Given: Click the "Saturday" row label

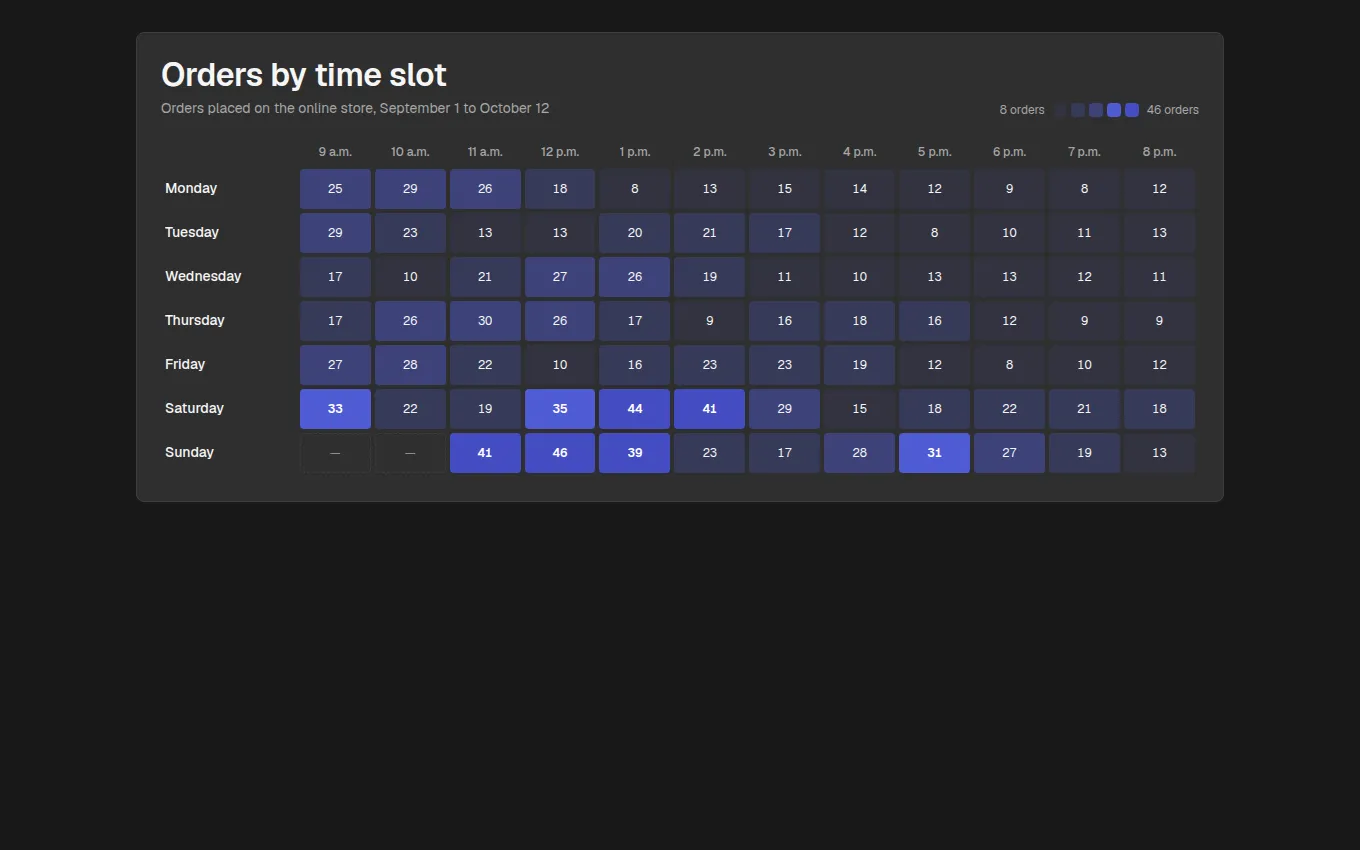Looking at the screenshot, I should click(194, 409).
